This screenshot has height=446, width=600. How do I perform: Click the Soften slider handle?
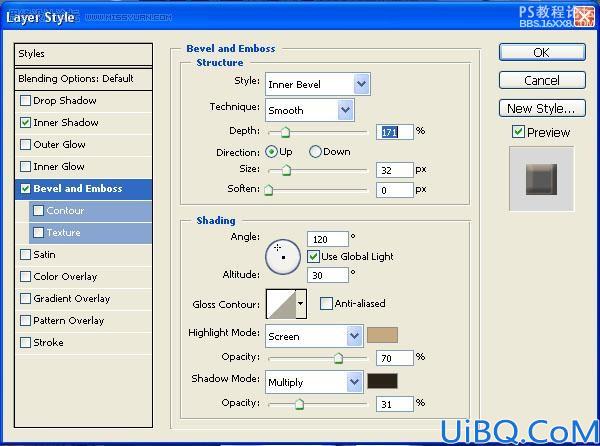(269, 189)
